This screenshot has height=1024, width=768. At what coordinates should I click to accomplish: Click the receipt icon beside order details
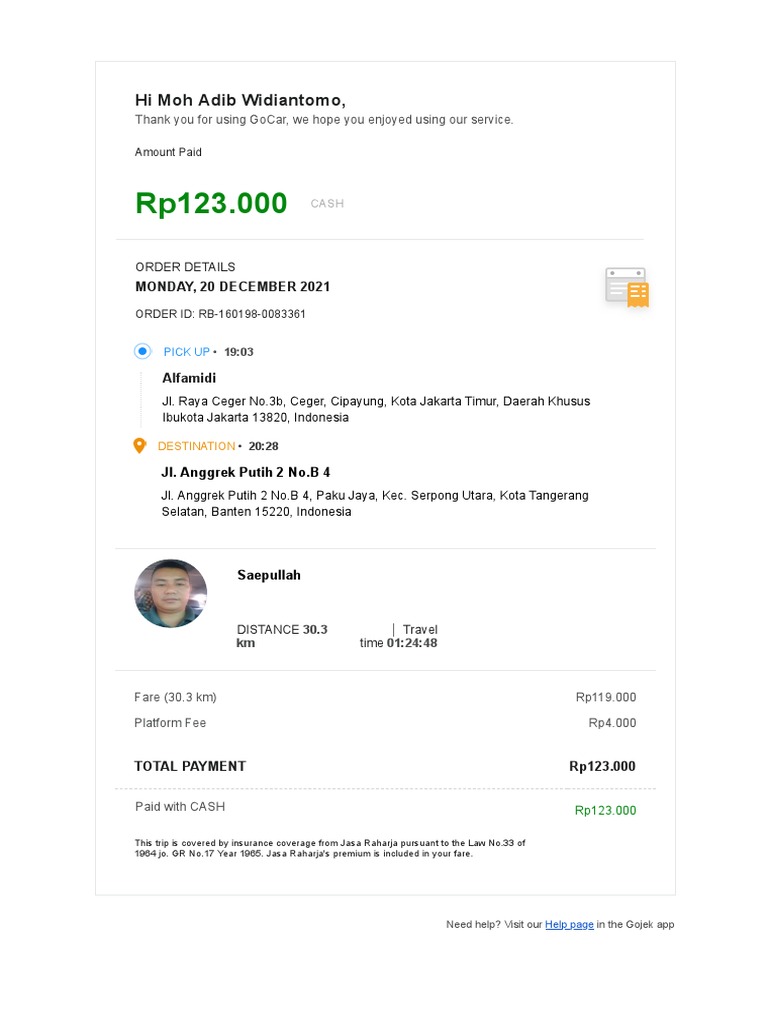coord(627,287)
